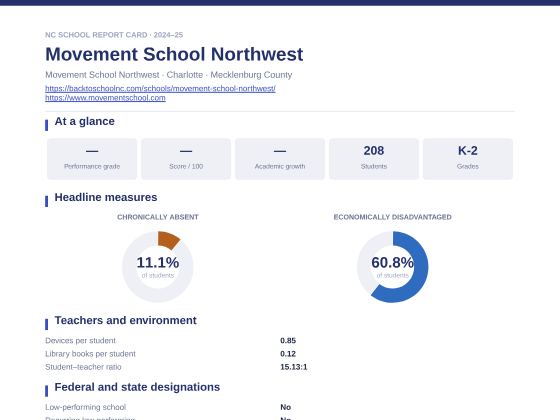Screen dimensions: 560x420
Task: Click the Student–teacher ratio label
Action: pyautogui.click(x=83, y=367)
